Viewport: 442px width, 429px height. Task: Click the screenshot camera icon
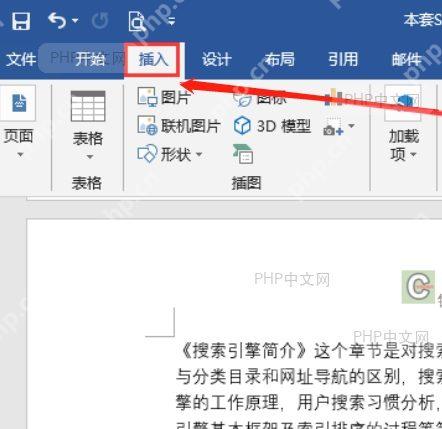[x=333, y=127]
